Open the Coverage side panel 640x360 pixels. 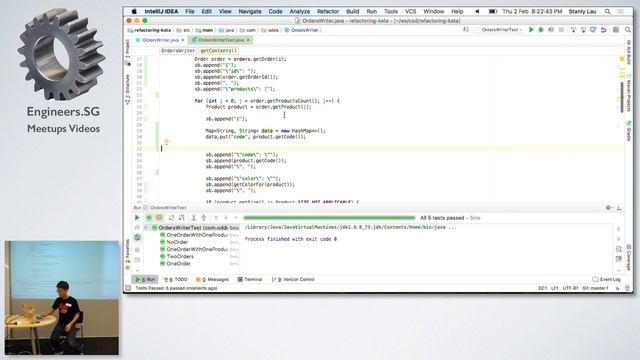point(629,257)
